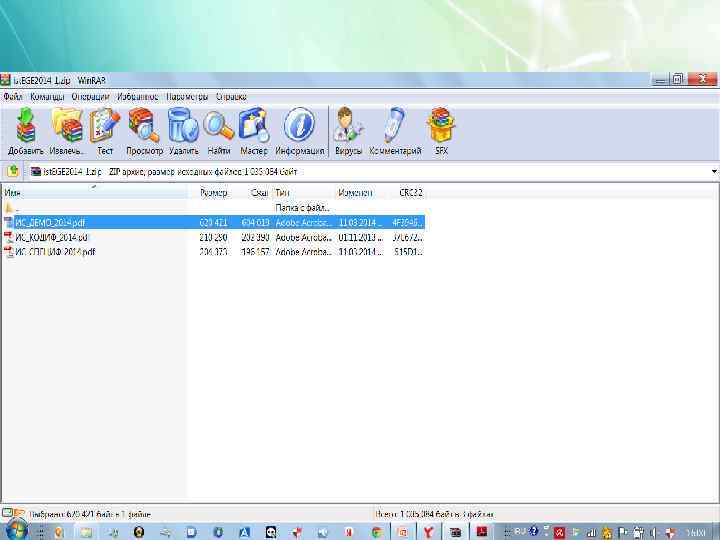Open the address bar dropdown arrow
The height and width of the screenshot is (540, 720).
coord(714,172)
